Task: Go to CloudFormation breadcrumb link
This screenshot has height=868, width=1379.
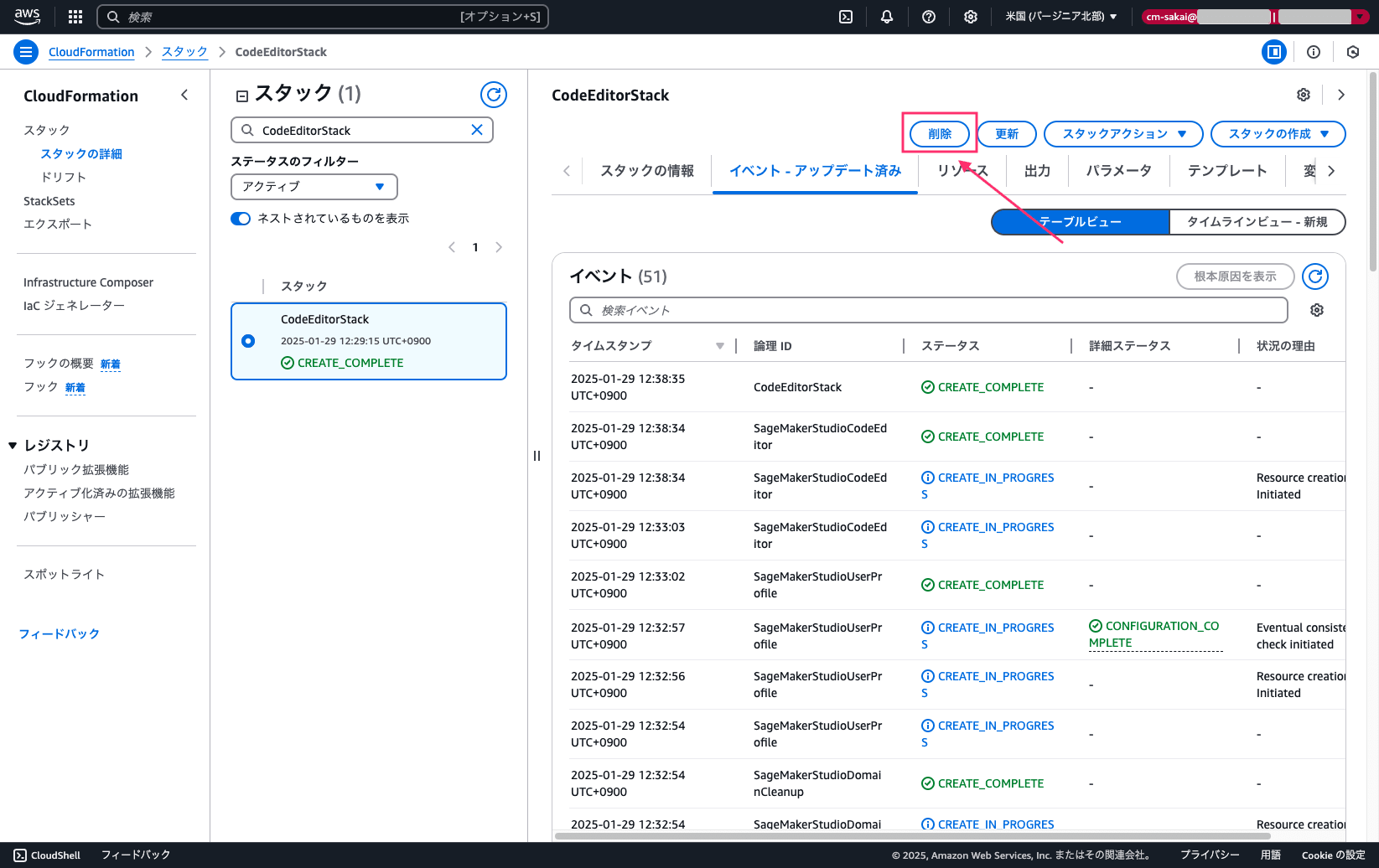Action: pyautogui.click(x=91, y=52)
